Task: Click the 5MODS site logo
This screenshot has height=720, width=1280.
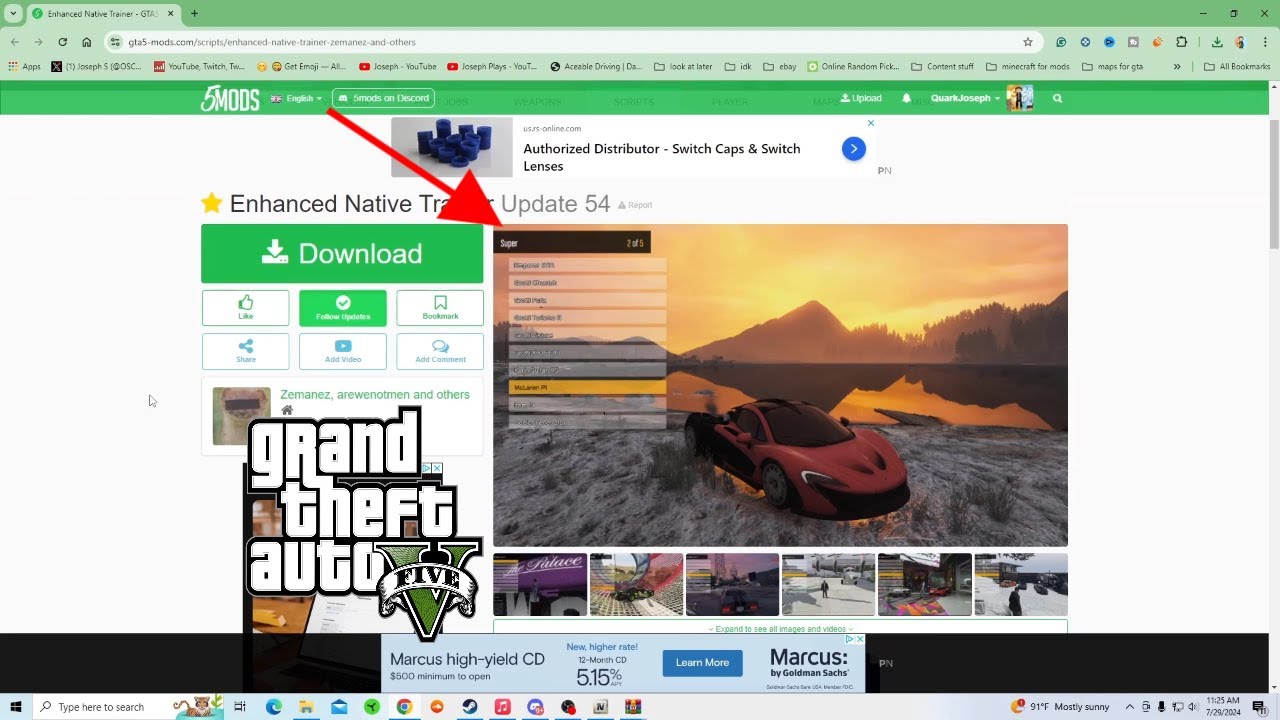Action: click(x=229, y=98)
